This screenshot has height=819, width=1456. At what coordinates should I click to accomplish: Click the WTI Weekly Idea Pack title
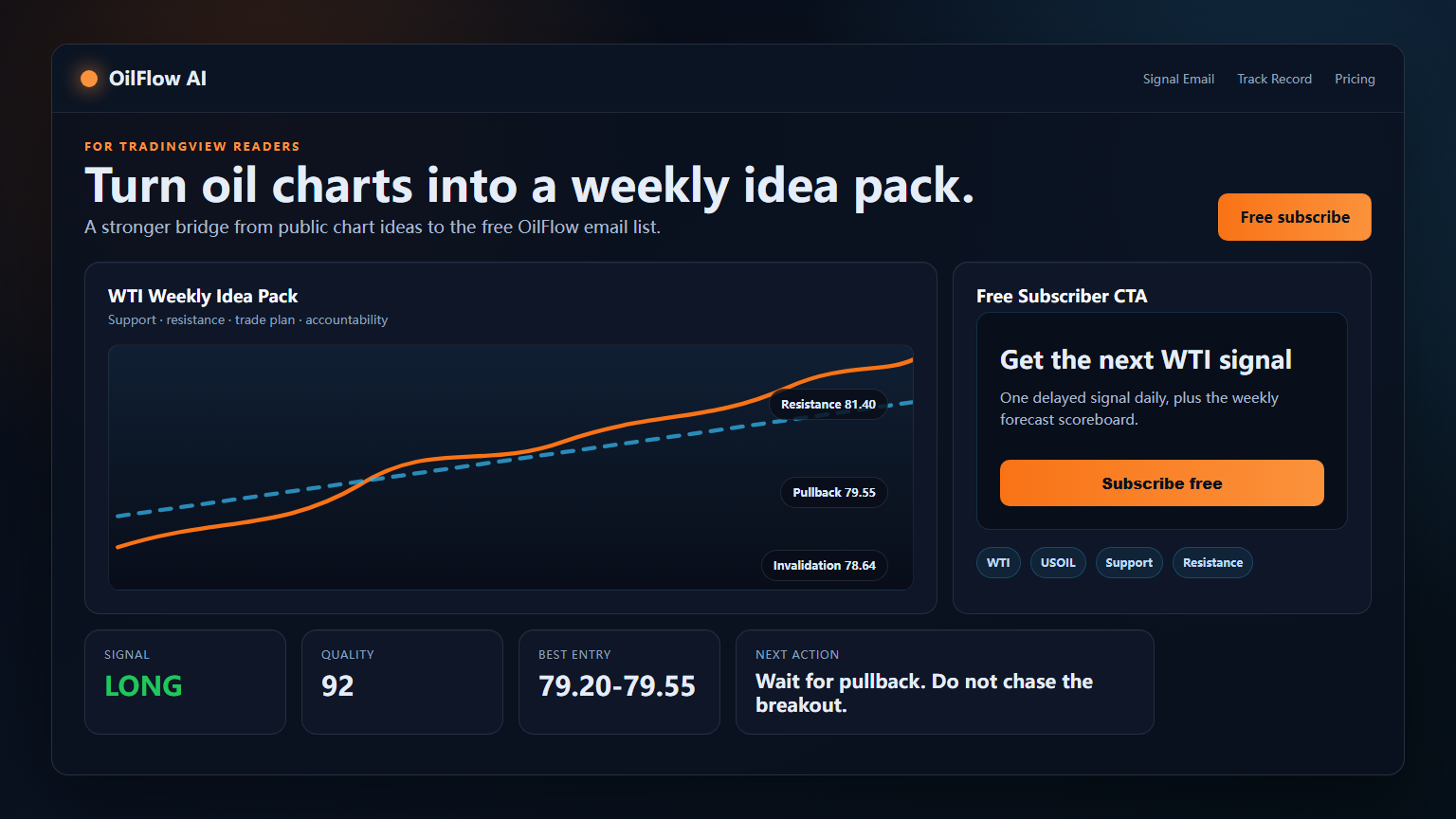pyautogui.click(x=203, y=296)
